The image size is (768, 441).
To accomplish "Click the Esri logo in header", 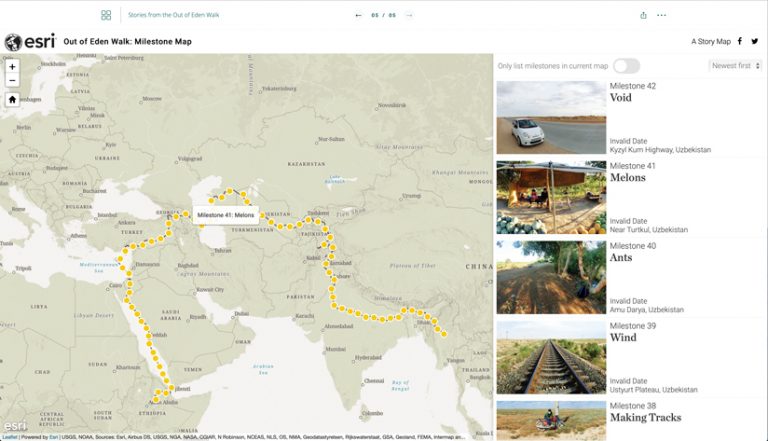I will [29, 41].
